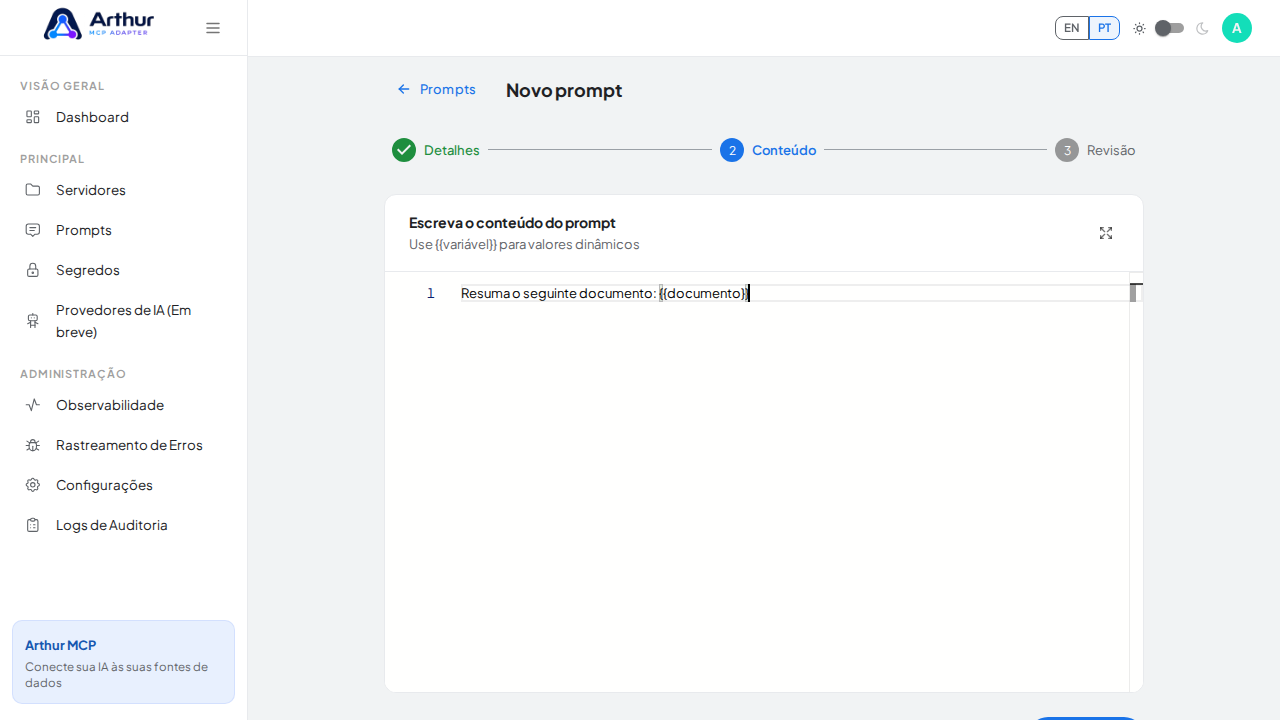This screenshot has width=1280, height=720.
Task: Toggle the dark theme switch
Action: [1170, 28]
